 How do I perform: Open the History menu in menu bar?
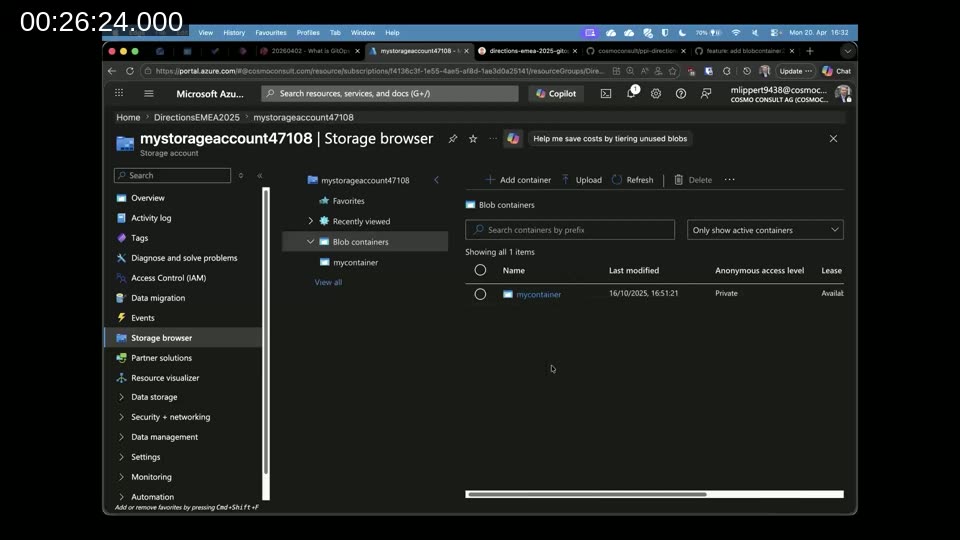(234, 33)
